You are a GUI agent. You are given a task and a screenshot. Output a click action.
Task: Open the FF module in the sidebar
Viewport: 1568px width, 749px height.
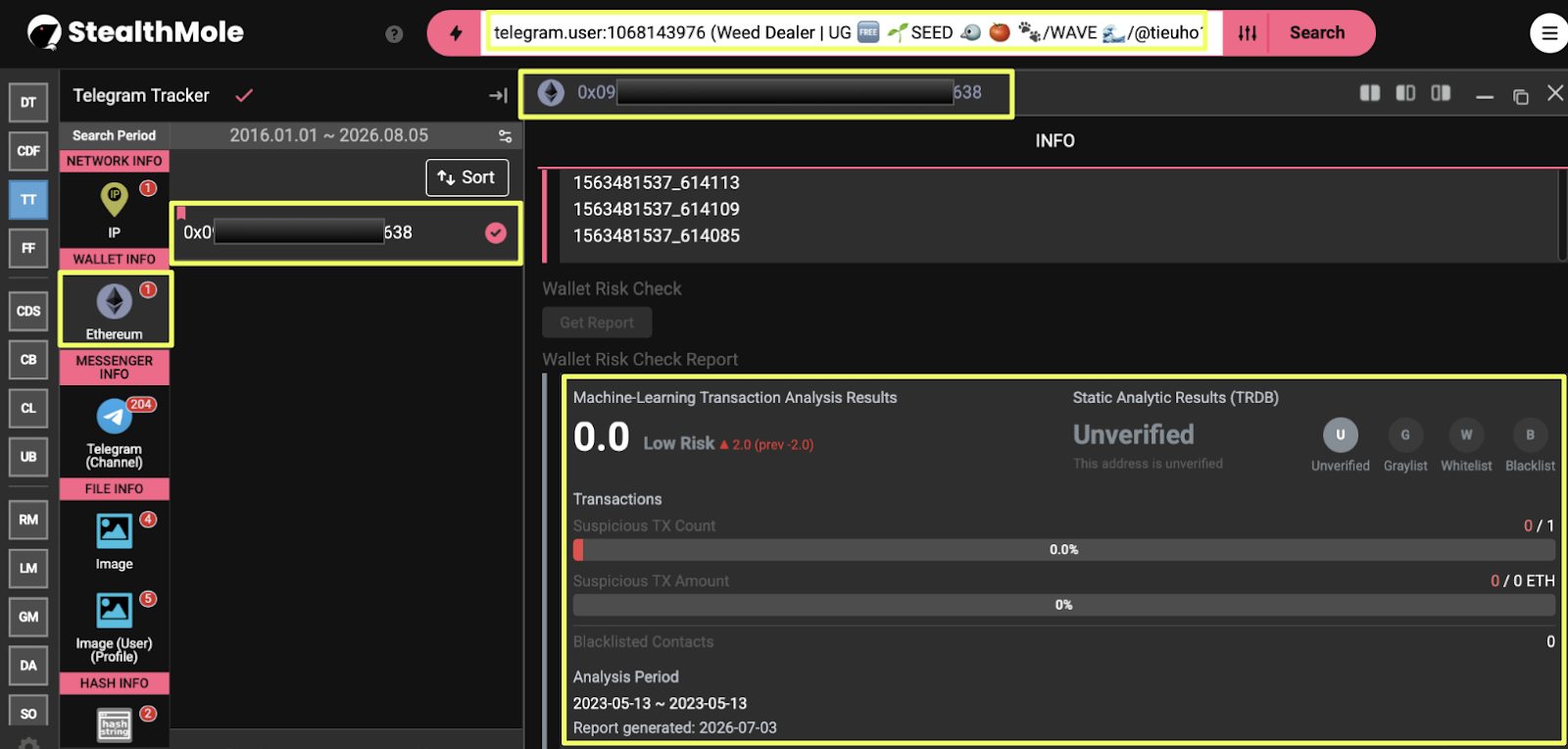pyautogui.click(x=28, y=248)
